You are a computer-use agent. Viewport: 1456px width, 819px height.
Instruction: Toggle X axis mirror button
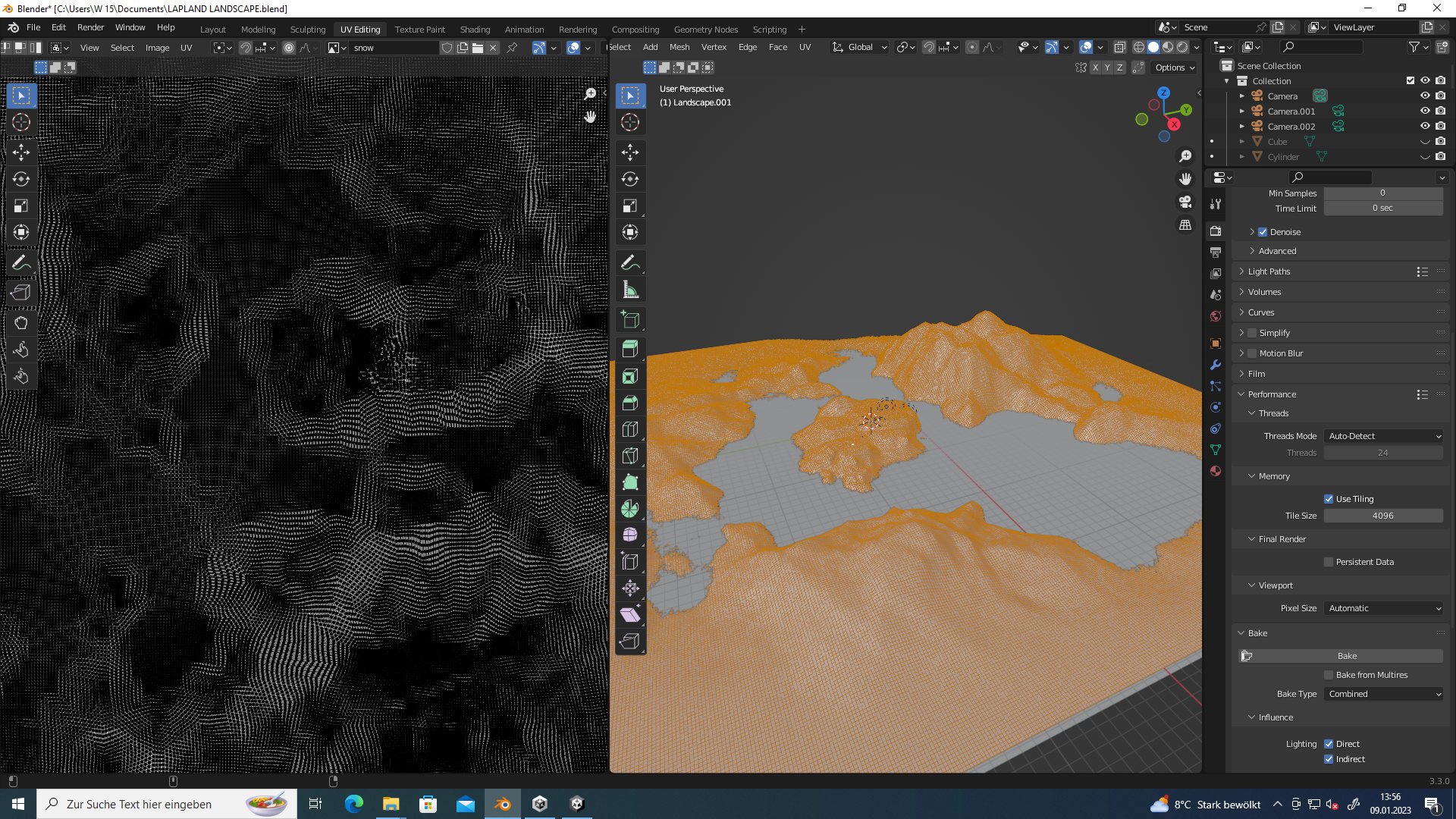[x=1095, y=67]
